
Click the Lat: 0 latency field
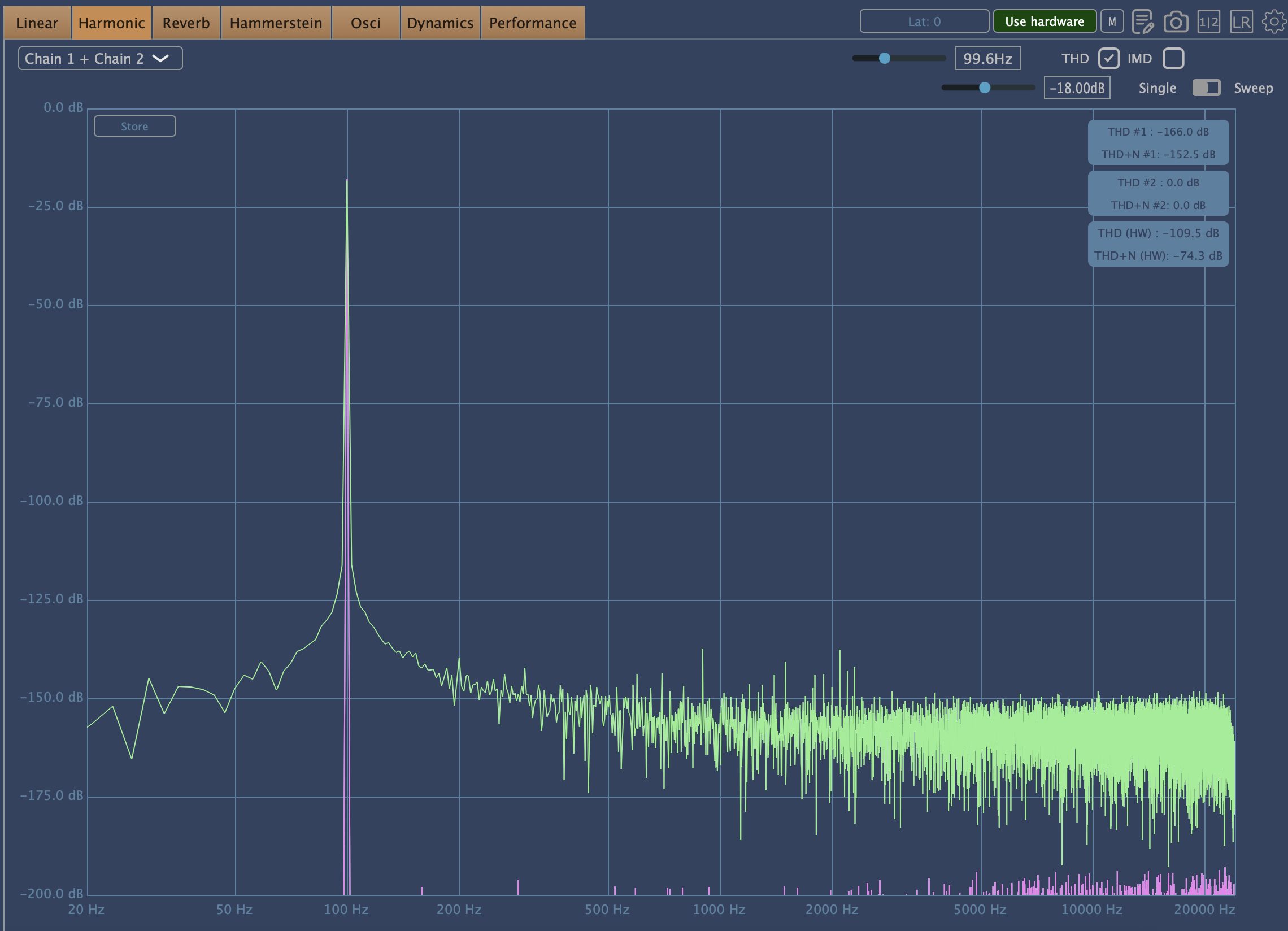tap(925, 21)
